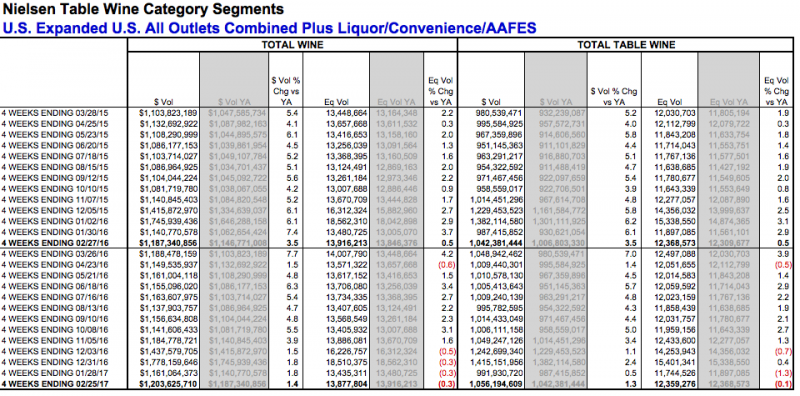Click Total Table Wine $ Vol cell '1,415,151,956'
The image size is (800, 396).
click(x=497, y=362)
